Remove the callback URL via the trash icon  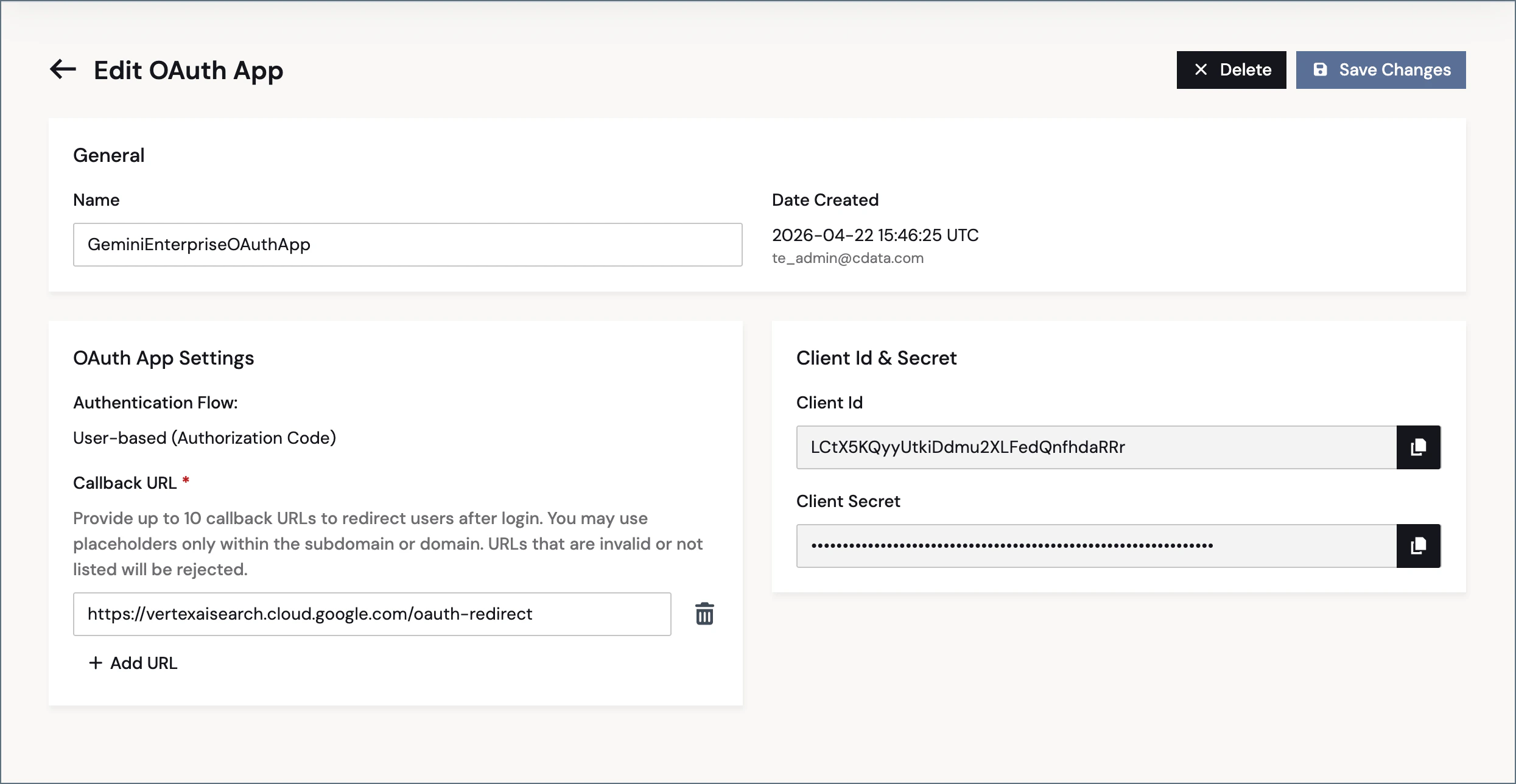(704, 614)
